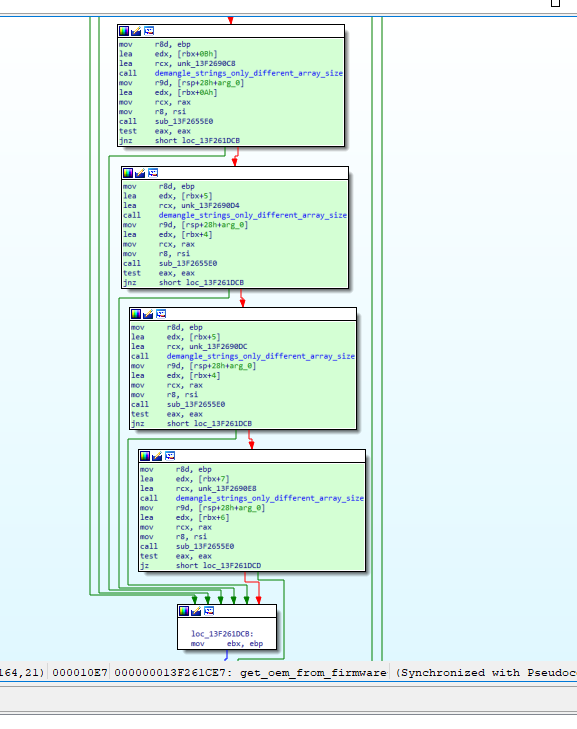Select the operand unk_13F2690E8
The height and width of the screenshot is (729, 577).
coord(227,488)
